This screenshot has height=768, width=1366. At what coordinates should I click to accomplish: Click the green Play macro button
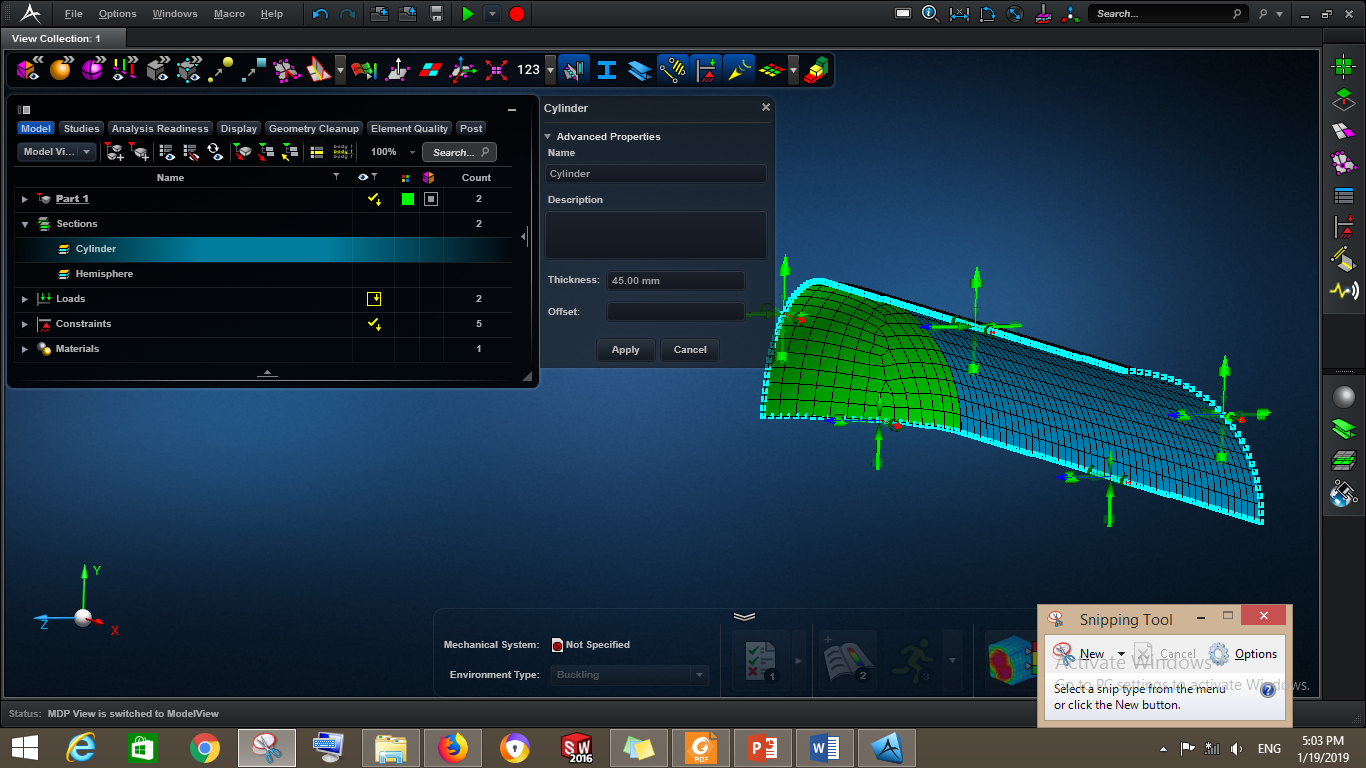point(467,14)
